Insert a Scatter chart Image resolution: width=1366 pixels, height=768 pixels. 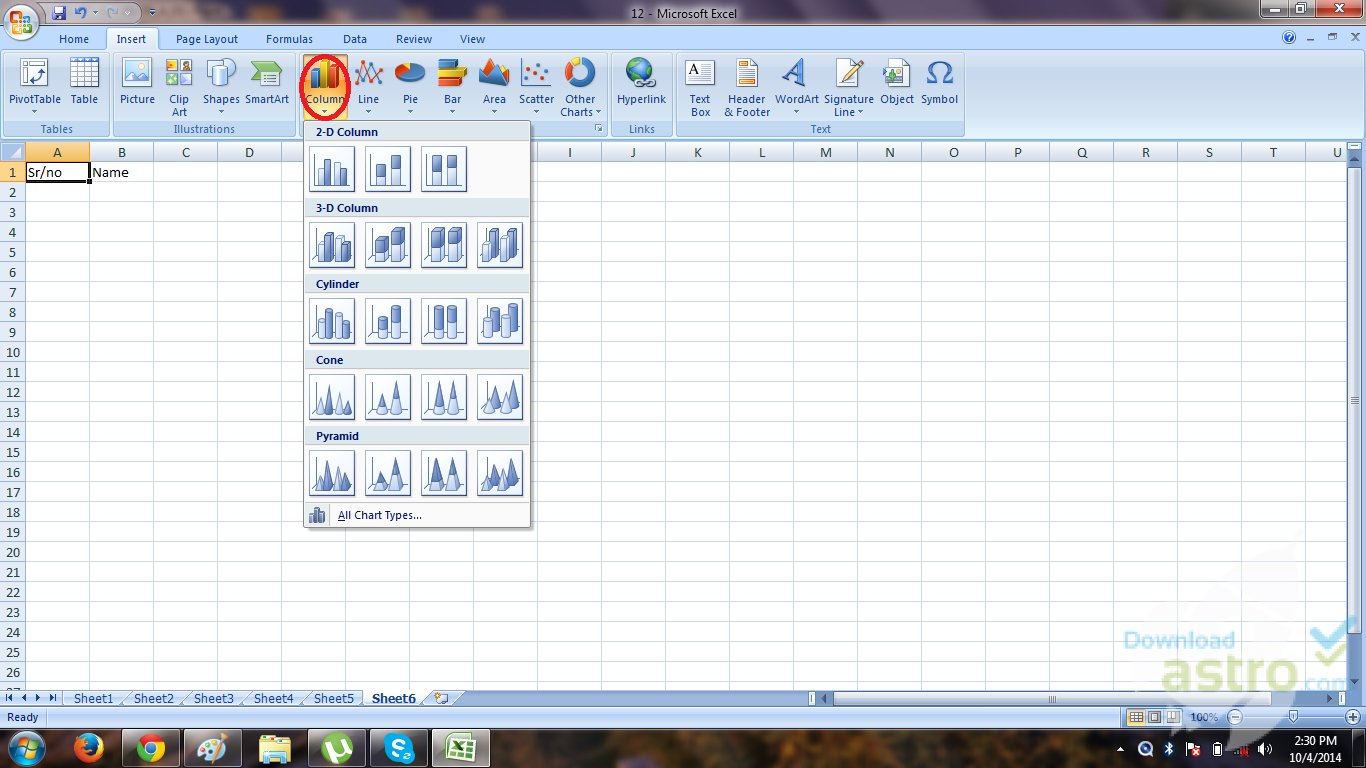[536, 85]
